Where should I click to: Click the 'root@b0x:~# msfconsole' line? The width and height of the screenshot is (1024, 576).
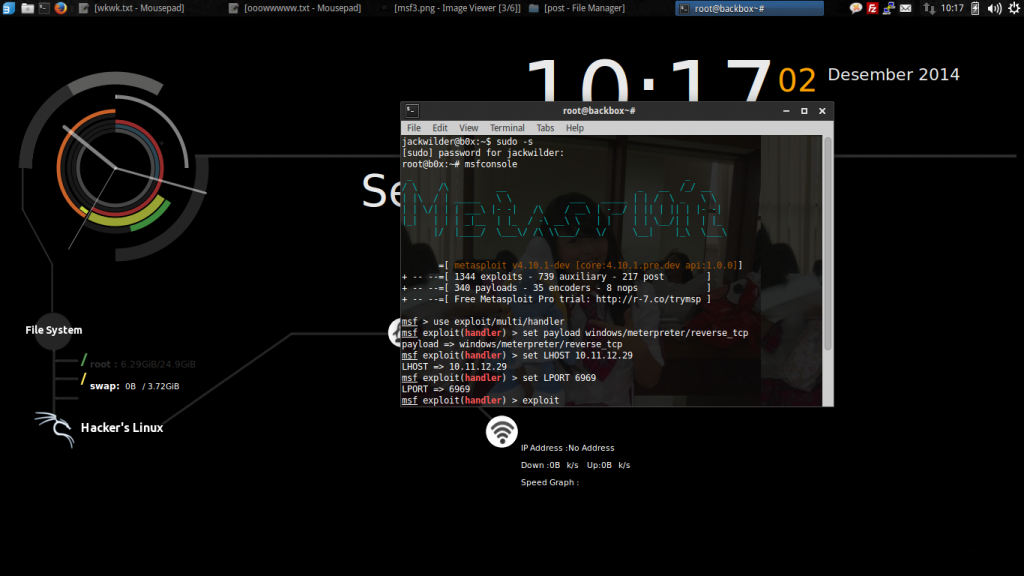point(459,164)
